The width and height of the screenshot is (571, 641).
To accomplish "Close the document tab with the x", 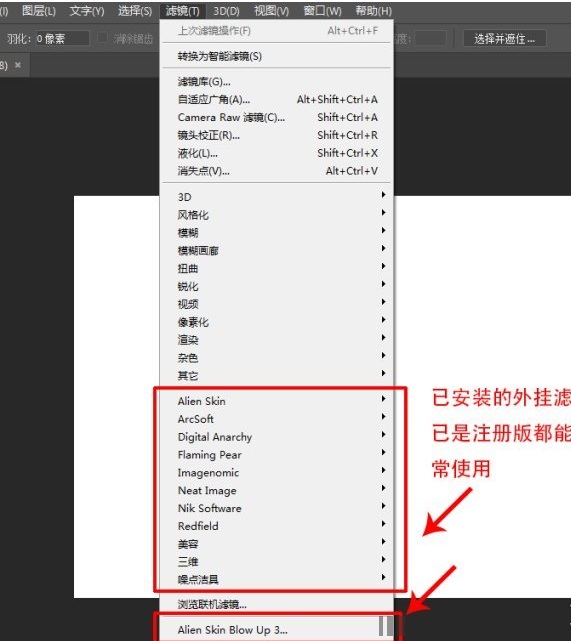I will (x=18, y=65).
